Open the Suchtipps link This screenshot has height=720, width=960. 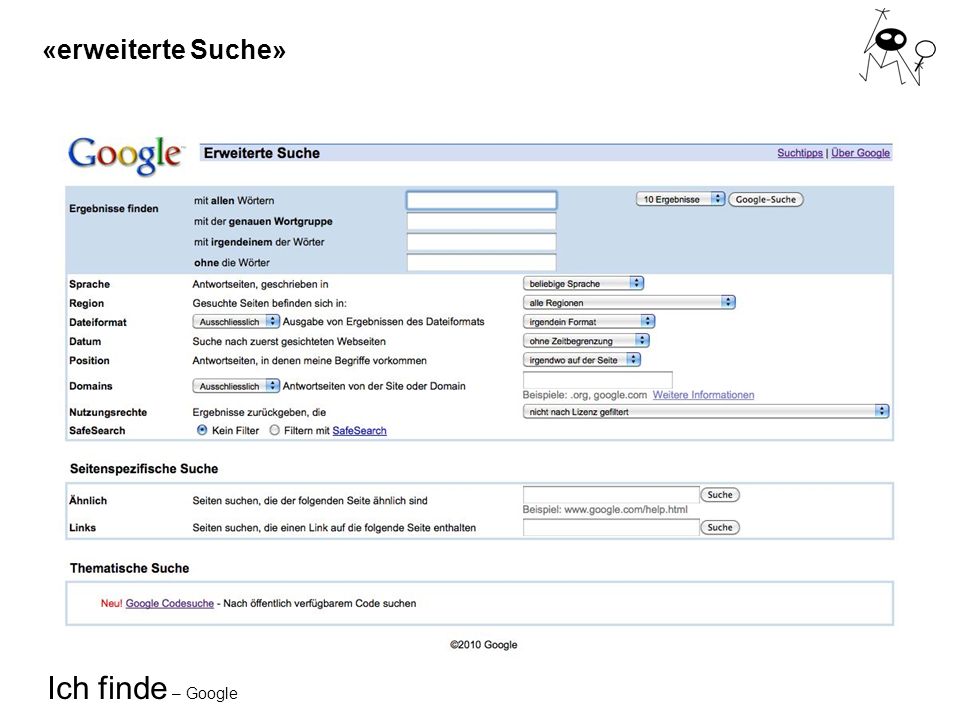(x=800, y=153)
